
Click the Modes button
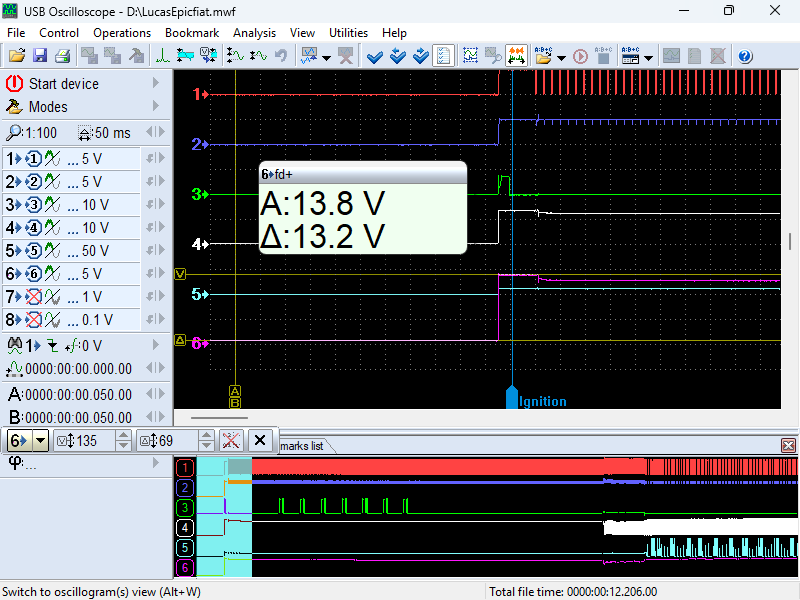[x=48, y=107]
